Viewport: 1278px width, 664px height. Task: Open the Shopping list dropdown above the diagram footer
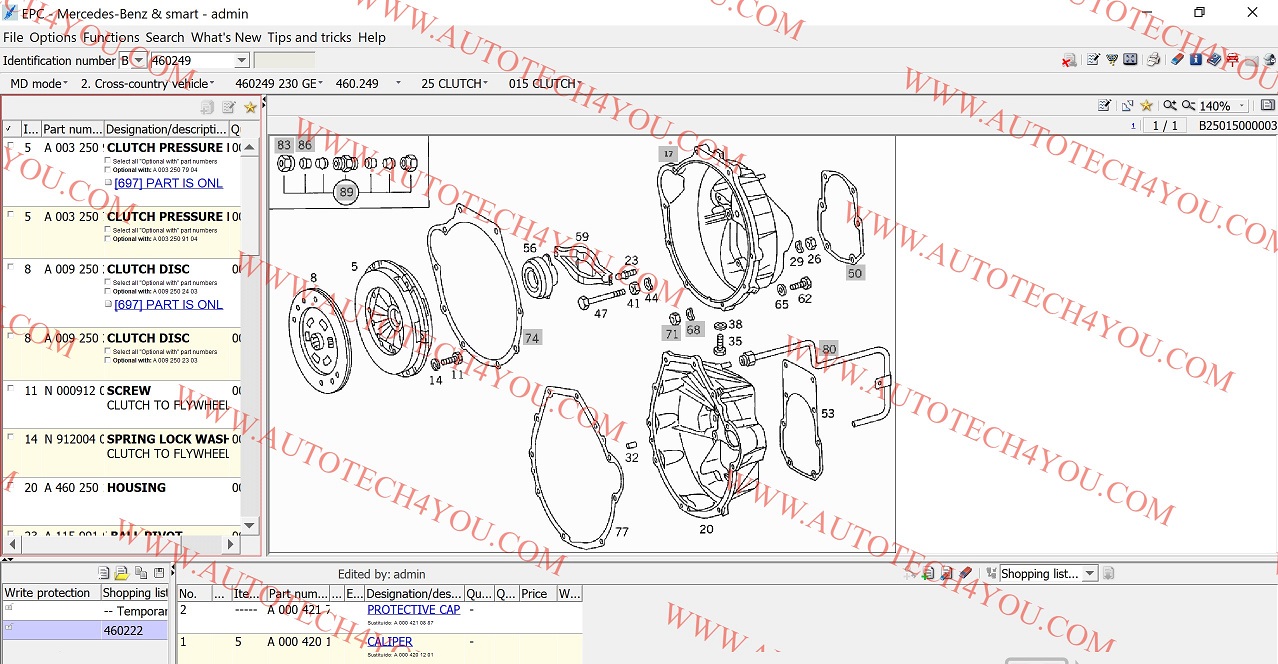(x=1090, y=574)
